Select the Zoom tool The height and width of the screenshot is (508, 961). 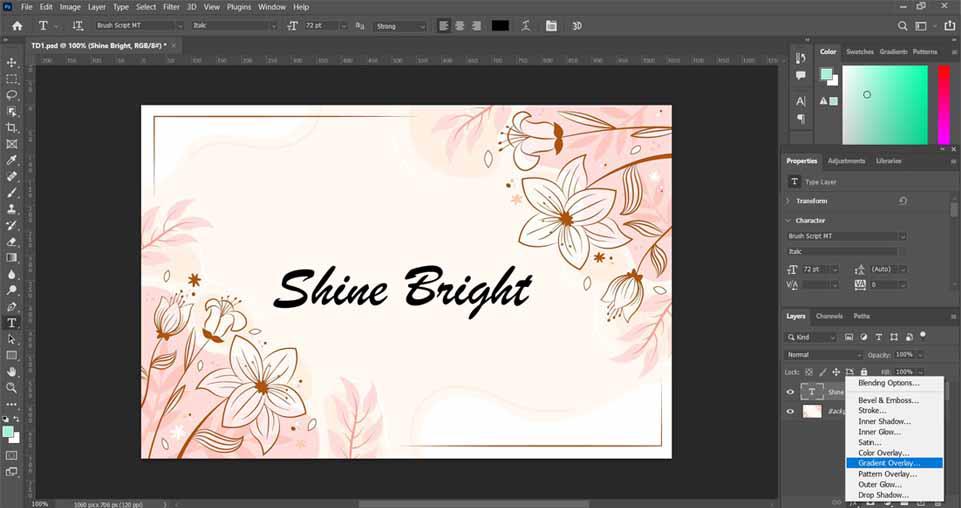point(12,388)
